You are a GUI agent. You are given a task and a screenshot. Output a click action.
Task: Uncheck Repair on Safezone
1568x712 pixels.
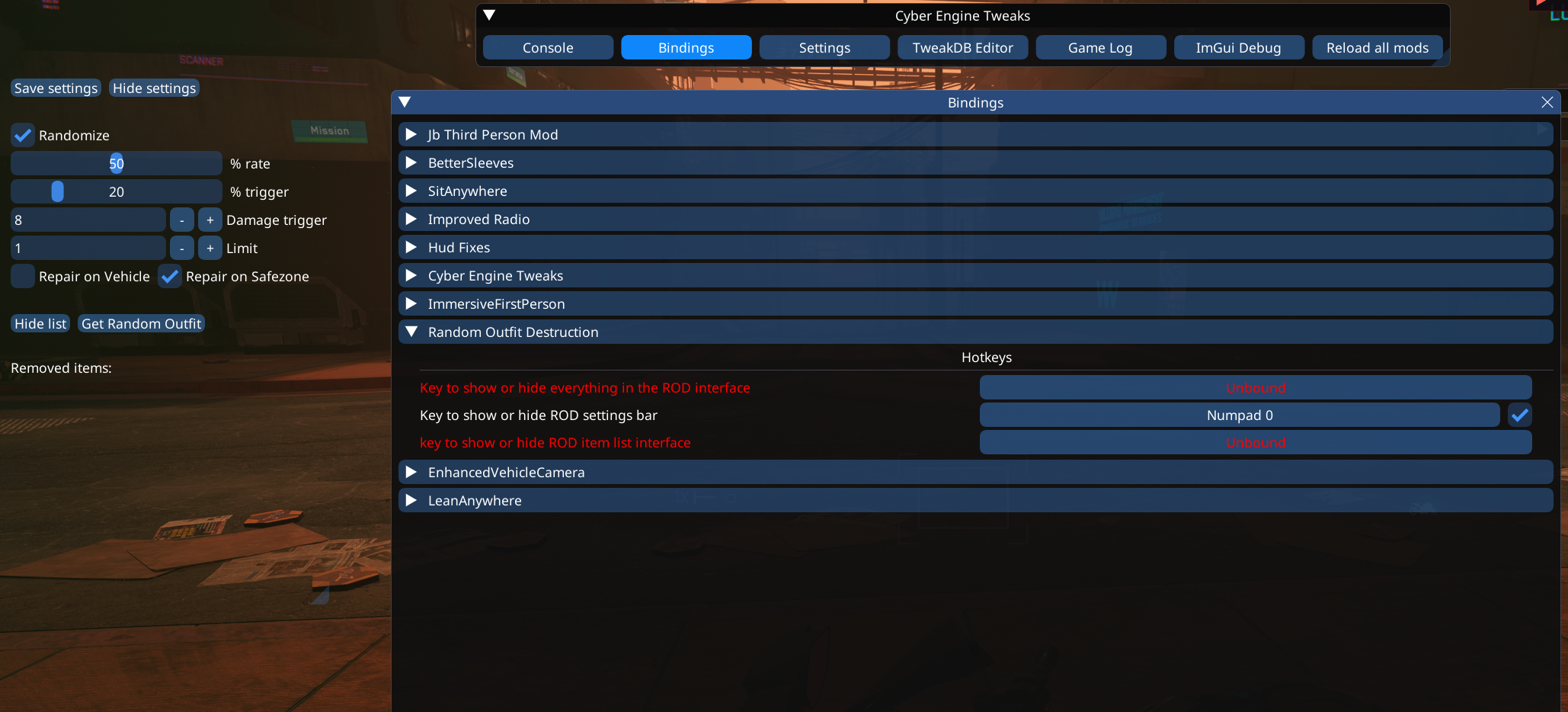[x=170, y=277]
